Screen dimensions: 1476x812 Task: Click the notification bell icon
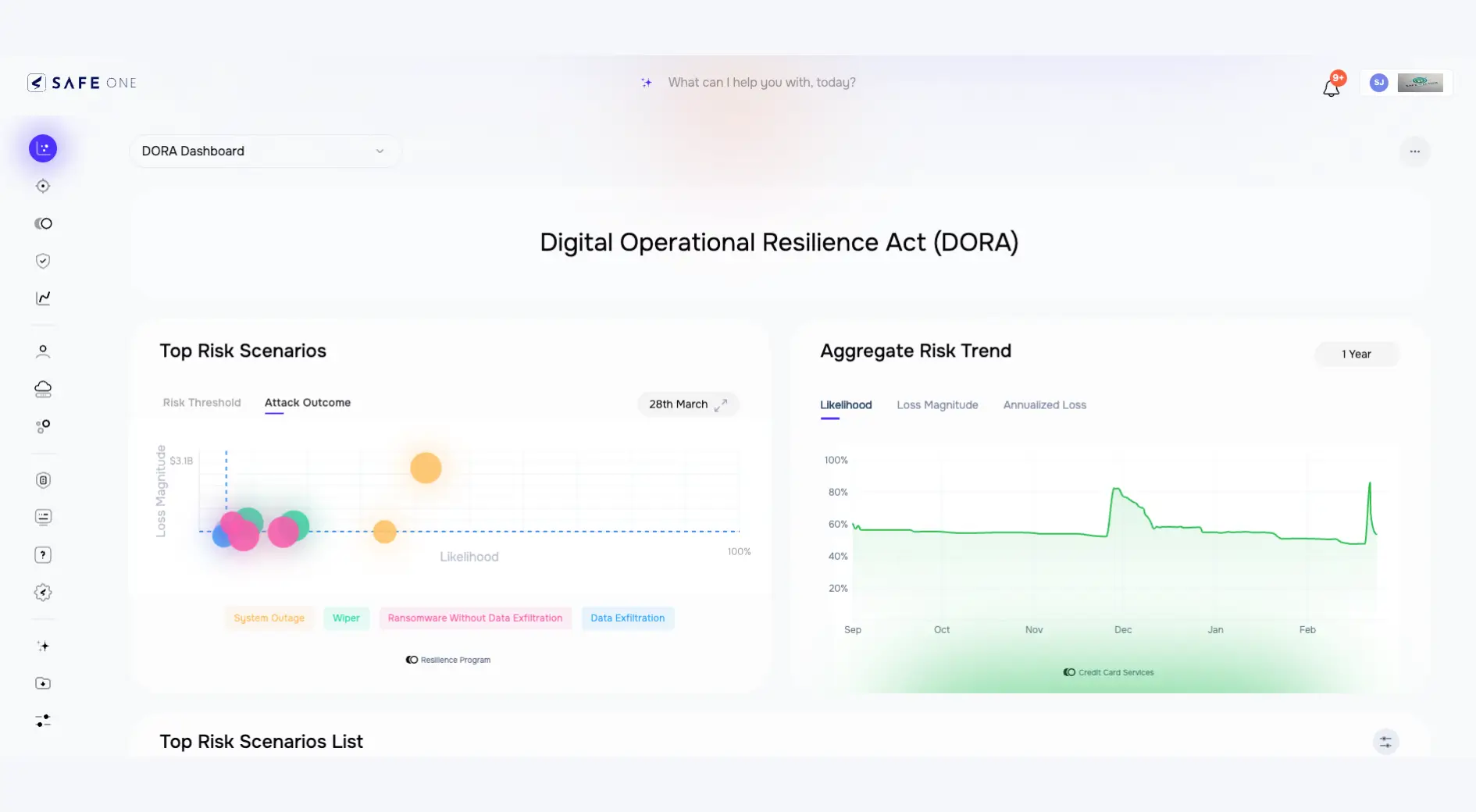[x=1332, y=87]
